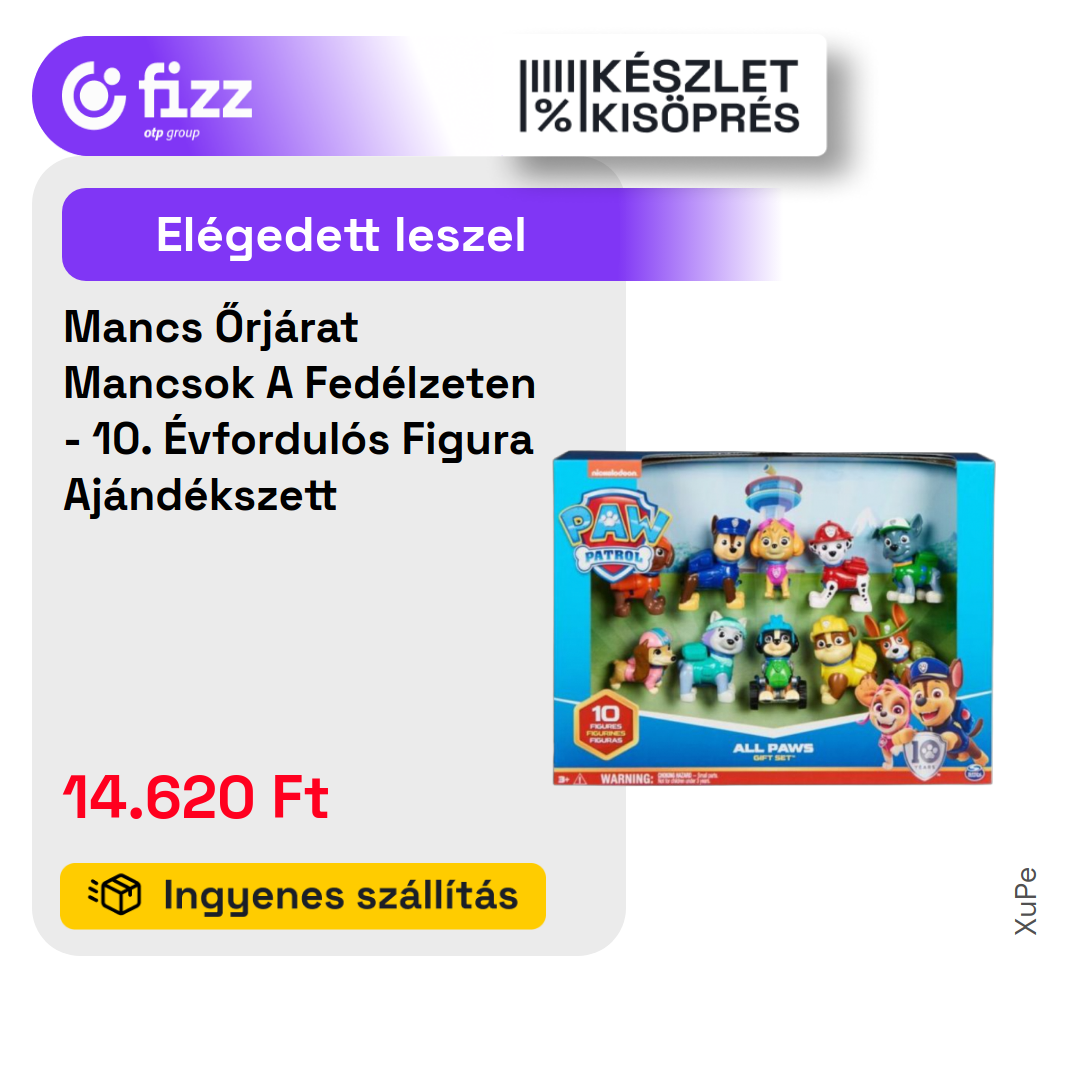Click the XuPe vertical label
Screen dimensions: 1080x1080
(1026, 901)
